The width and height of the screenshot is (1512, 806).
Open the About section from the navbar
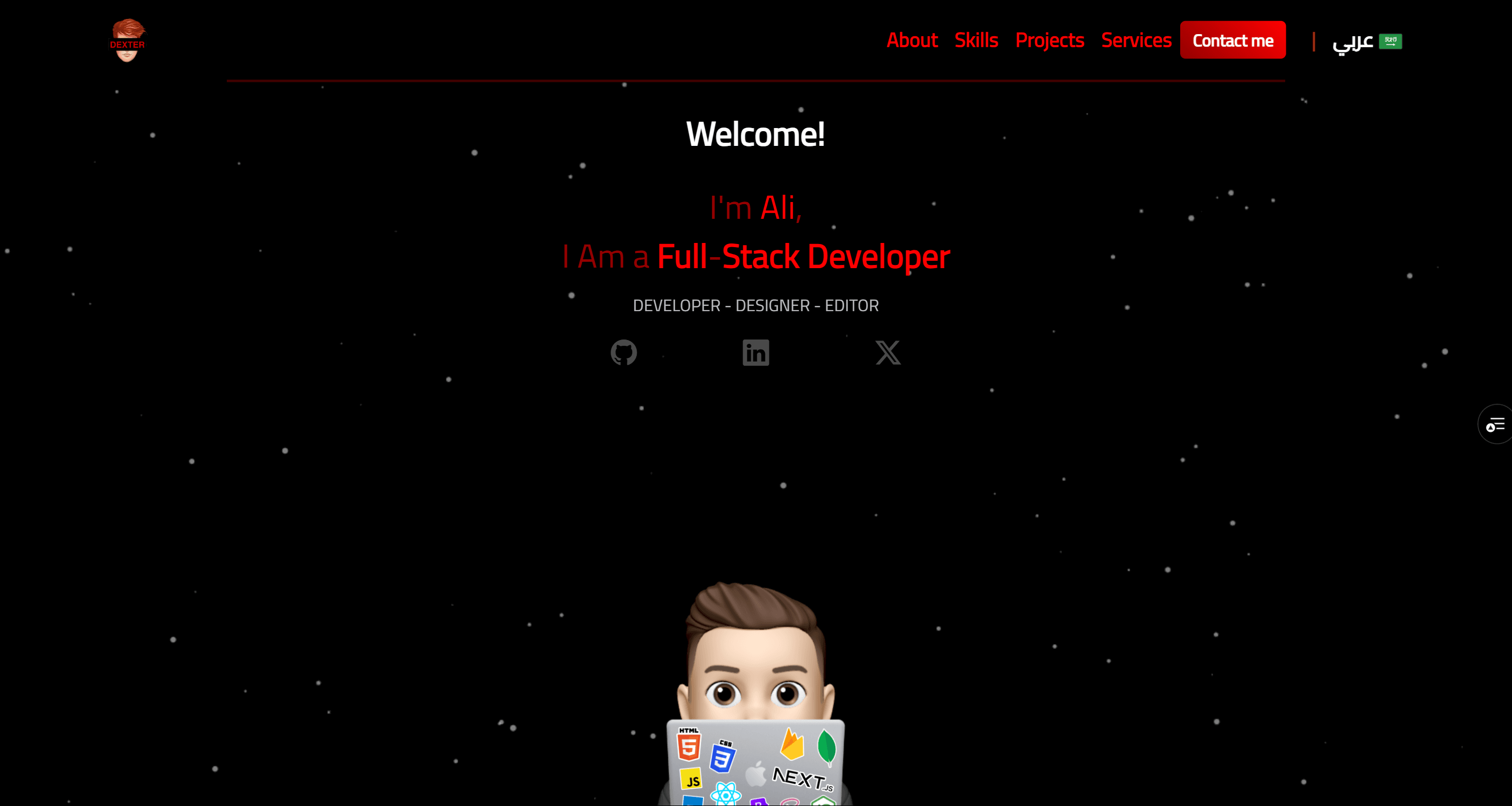click(912, 40)
